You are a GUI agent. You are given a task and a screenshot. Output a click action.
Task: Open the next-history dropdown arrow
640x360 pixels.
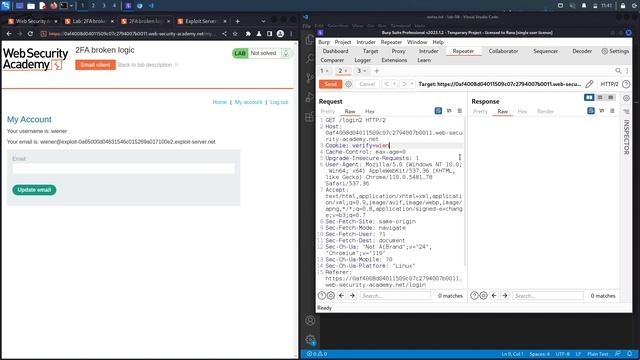coord(412,84)
